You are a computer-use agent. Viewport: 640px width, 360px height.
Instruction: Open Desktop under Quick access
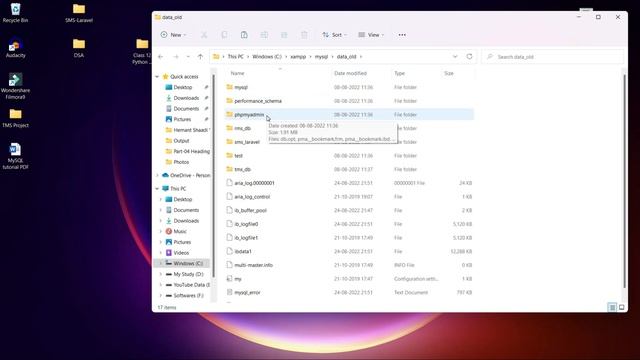click(182, 87)
